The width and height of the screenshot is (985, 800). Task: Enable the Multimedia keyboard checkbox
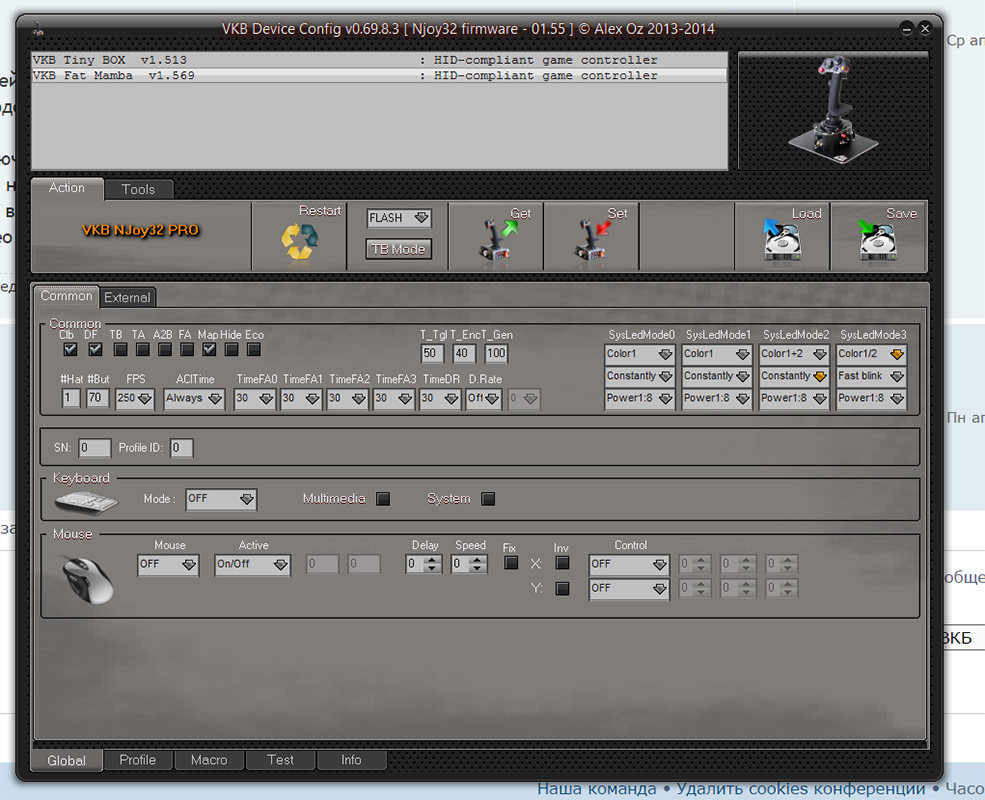383,499
